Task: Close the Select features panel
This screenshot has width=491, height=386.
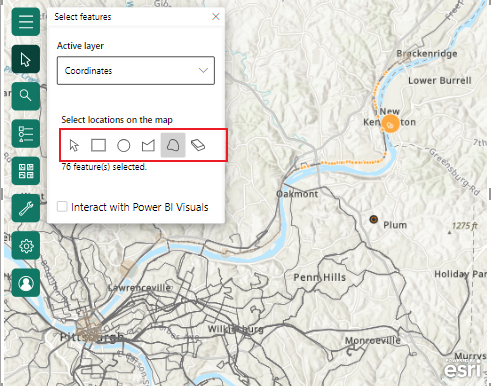Action: [x=216, y=17]
